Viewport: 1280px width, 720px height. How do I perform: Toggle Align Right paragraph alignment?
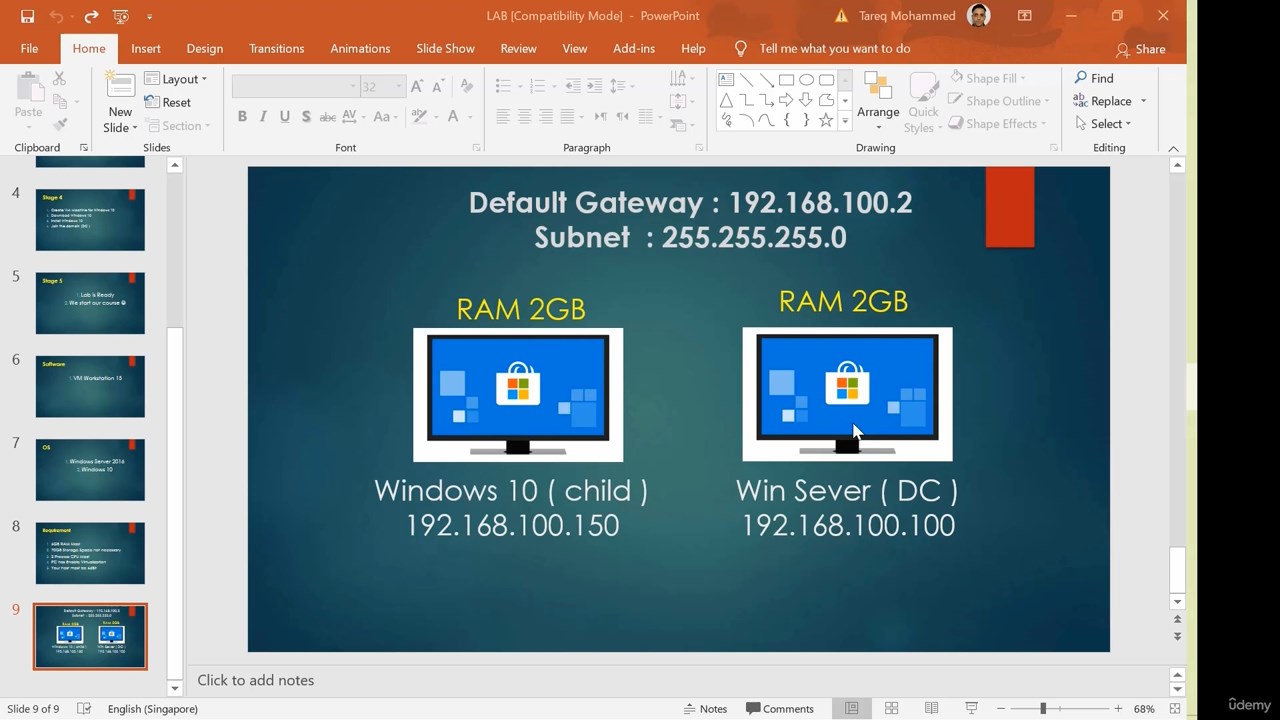(x=546, y=117)
